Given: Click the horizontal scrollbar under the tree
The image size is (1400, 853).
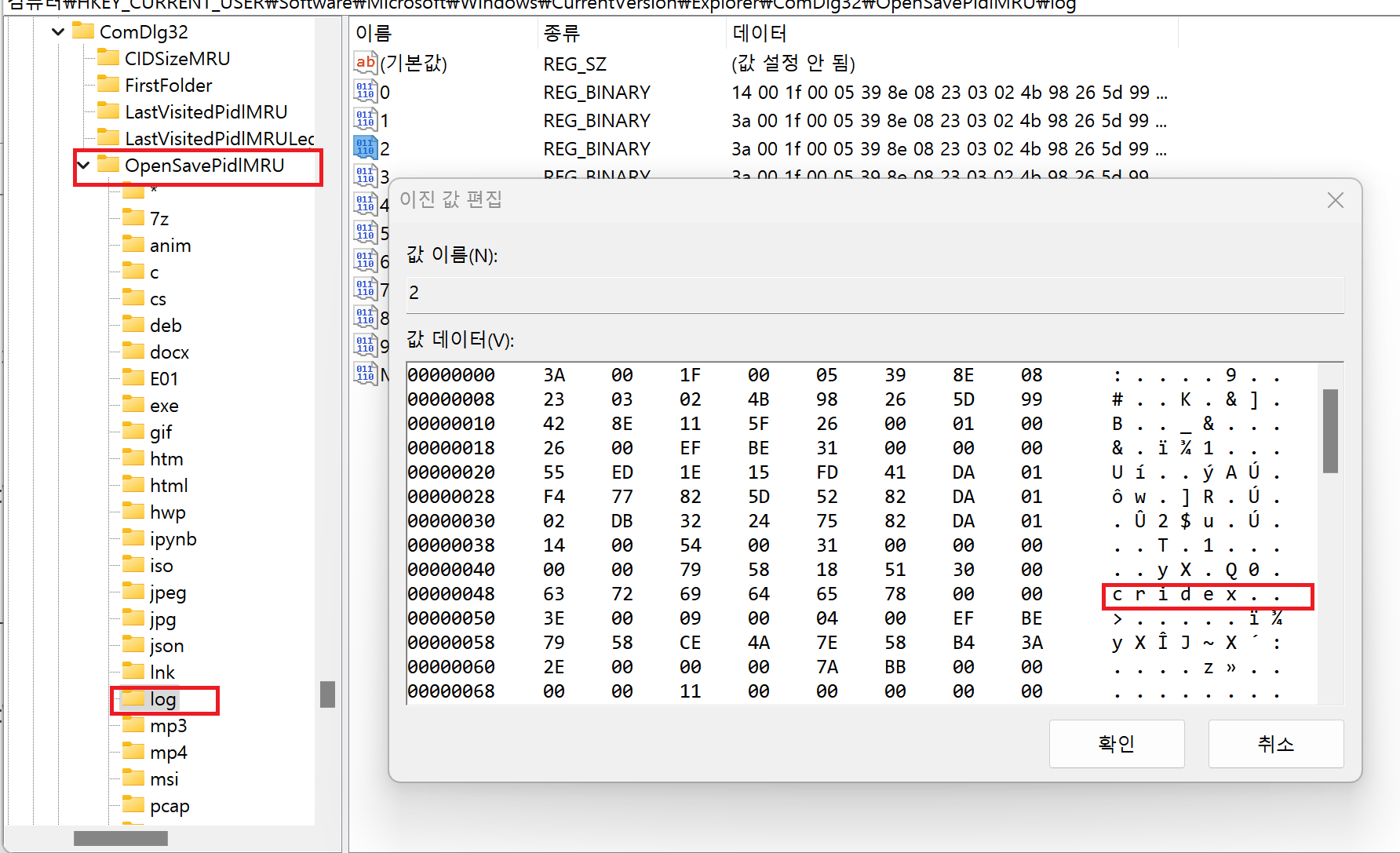Looking at the screenshot, I should point(121,838).
